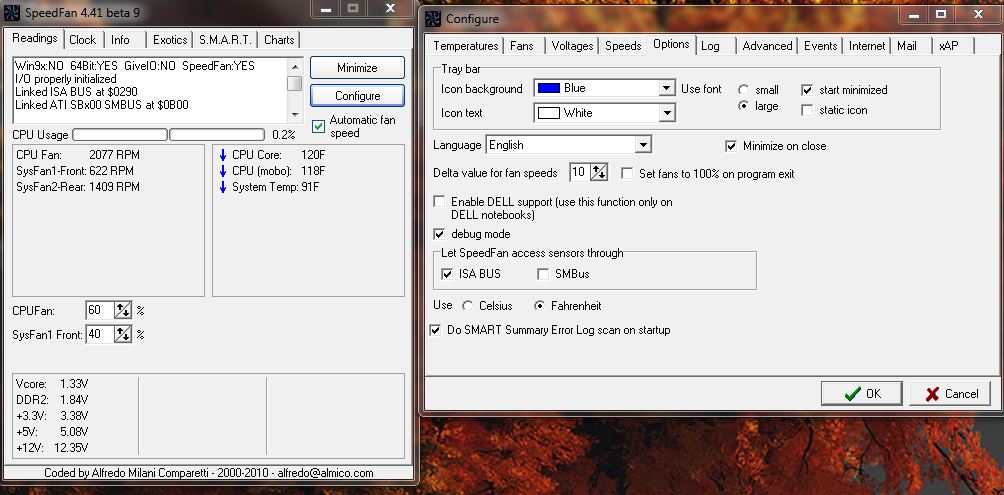
Task: Switch to the Clock tab in SpeedFan
Action: point(83,40)
